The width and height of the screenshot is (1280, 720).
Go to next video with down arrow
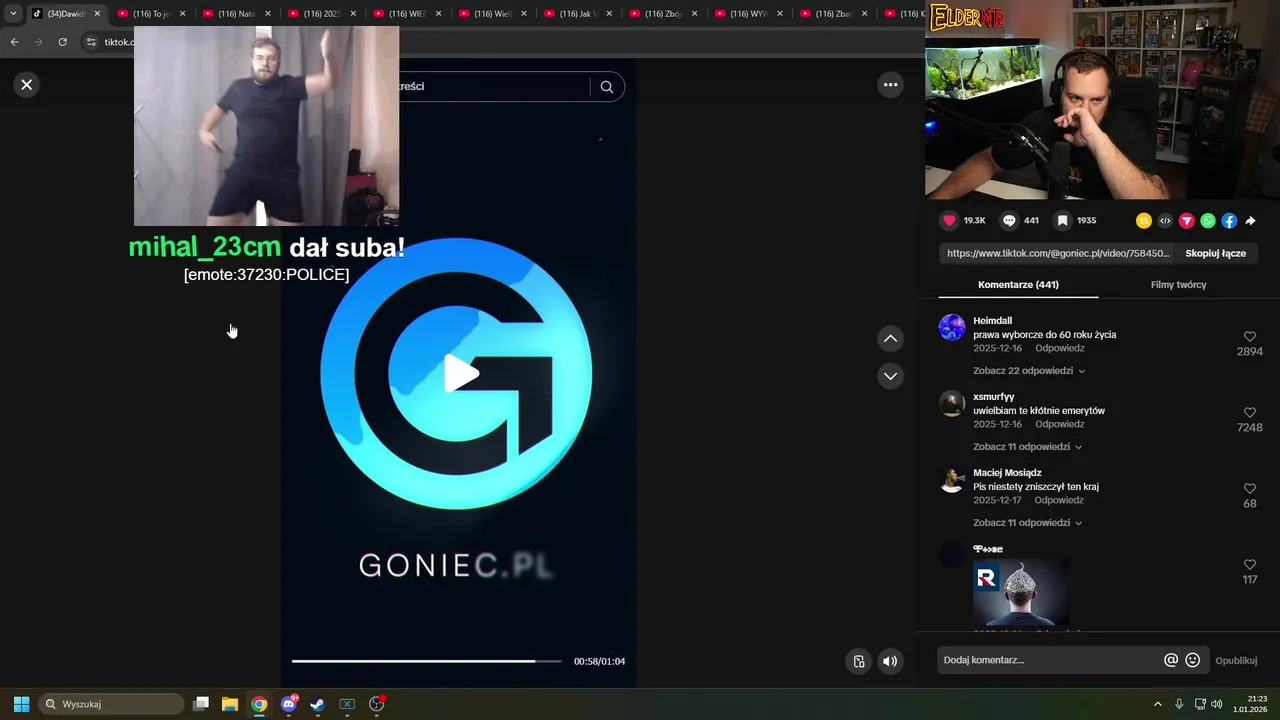pyautogui.click(x=890, y=376)
